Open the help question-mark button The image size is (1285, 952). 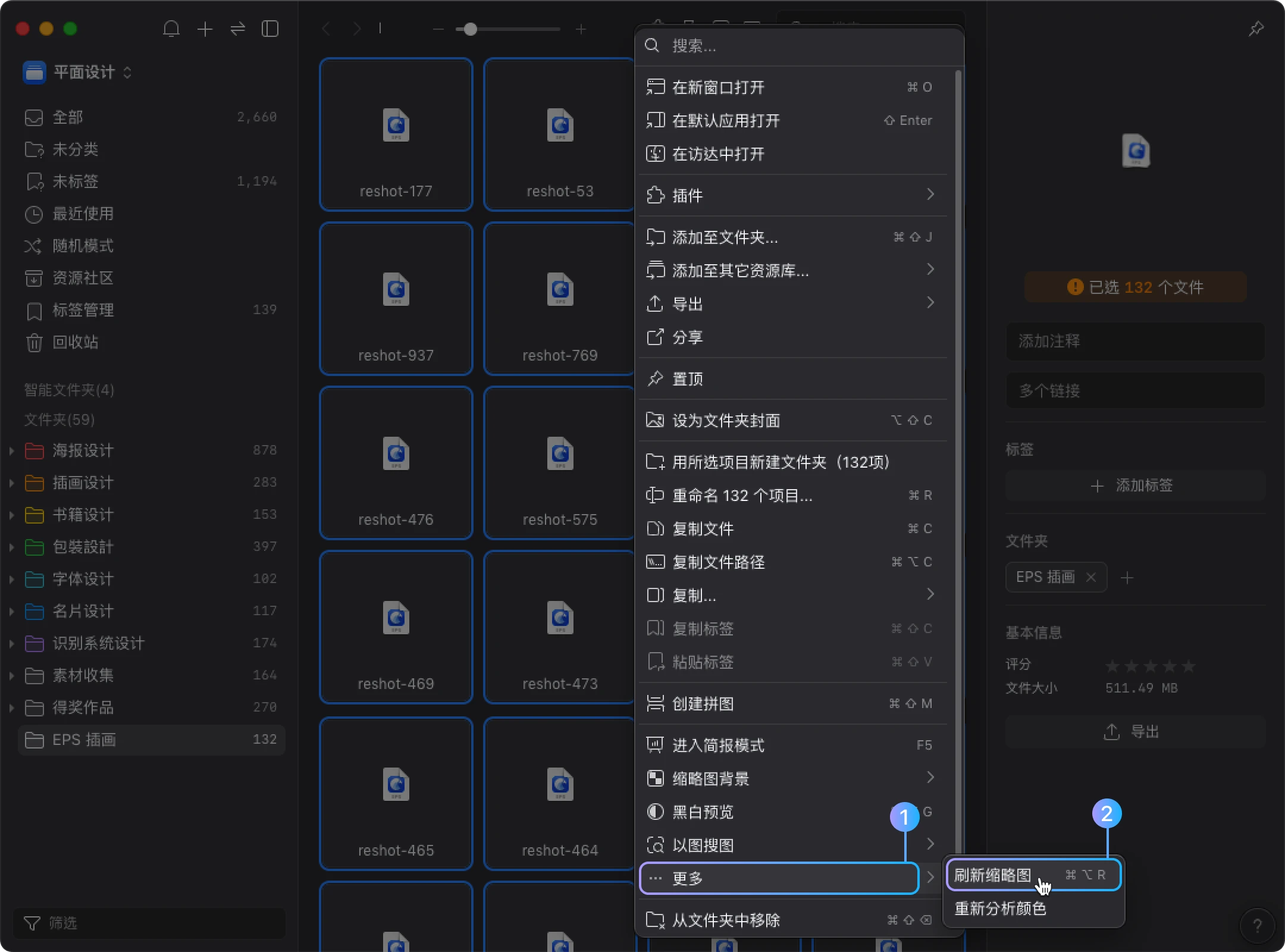[x=1257, y=925]
